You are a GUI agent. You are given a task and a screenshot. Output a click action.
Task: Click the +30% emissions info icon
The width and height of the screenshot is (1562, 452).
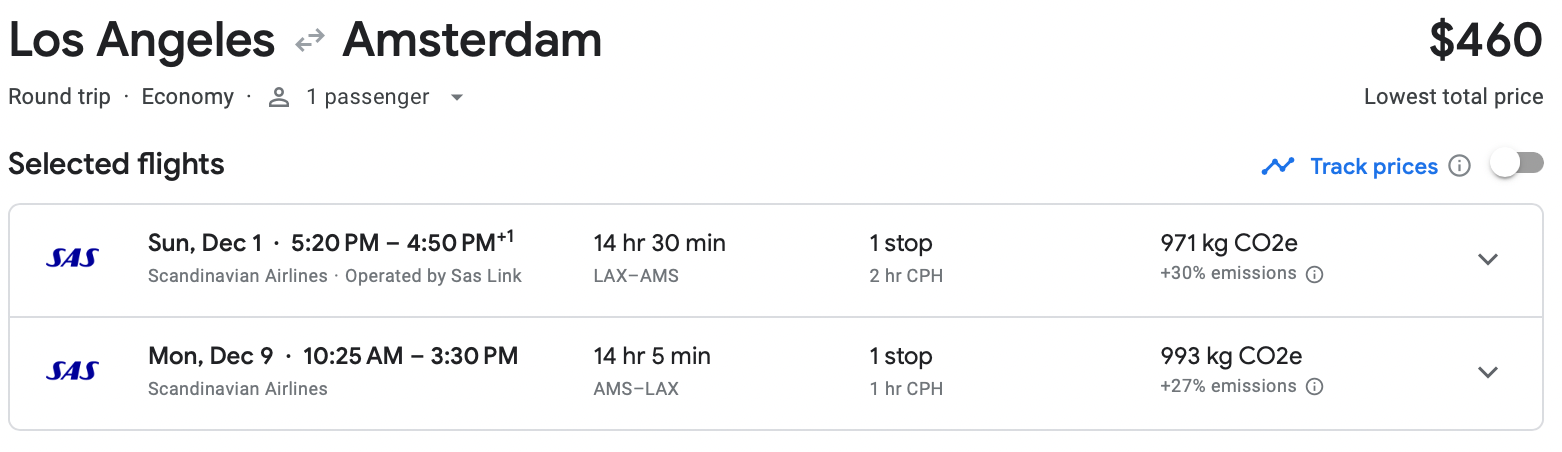(1315, 275)
